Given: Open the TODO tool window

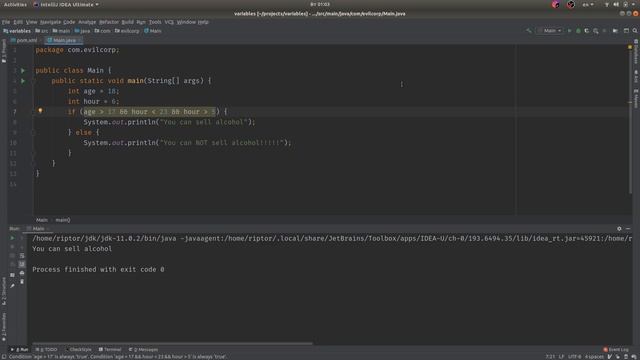Looking at the screenshot, I should pyautogui.click(x=46, y=349).
